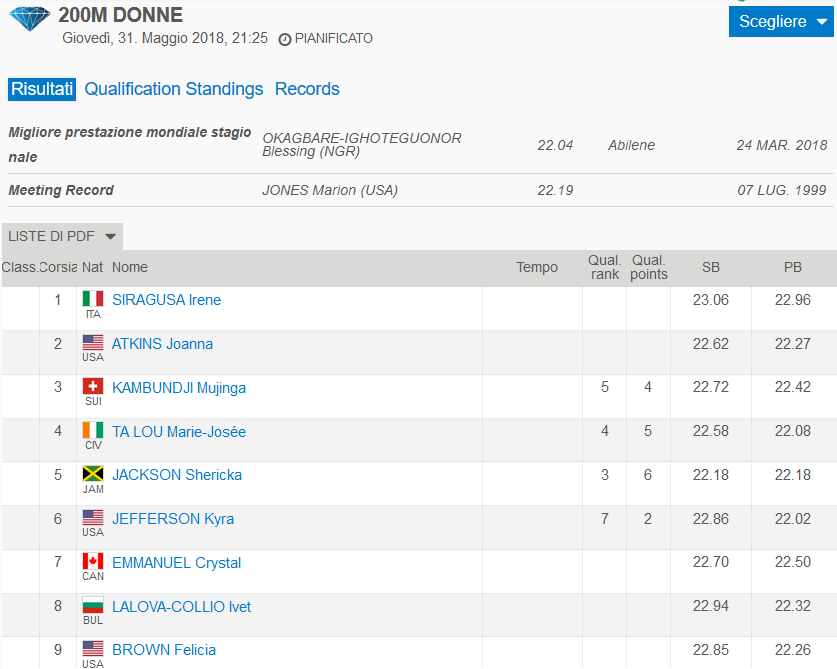The height and width of the screenshot is (669, 837).
Task: Click the Bulgarian flag for Lalova-Collio
Action: [93, 606]
